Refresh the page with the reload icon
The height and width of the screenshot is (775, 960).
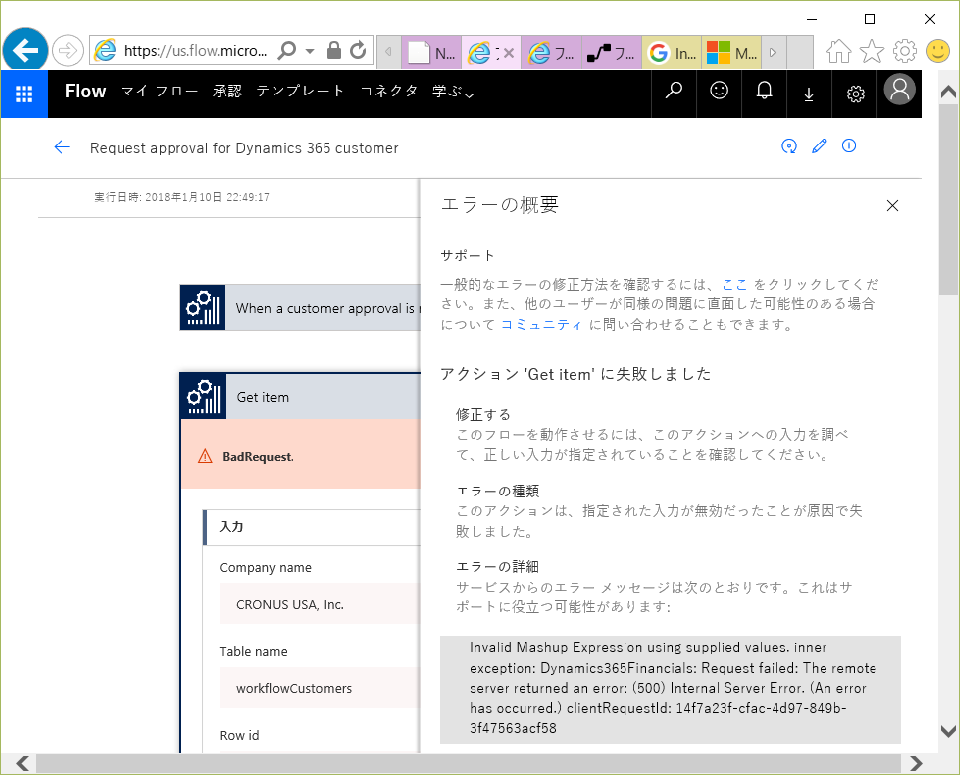358,50
